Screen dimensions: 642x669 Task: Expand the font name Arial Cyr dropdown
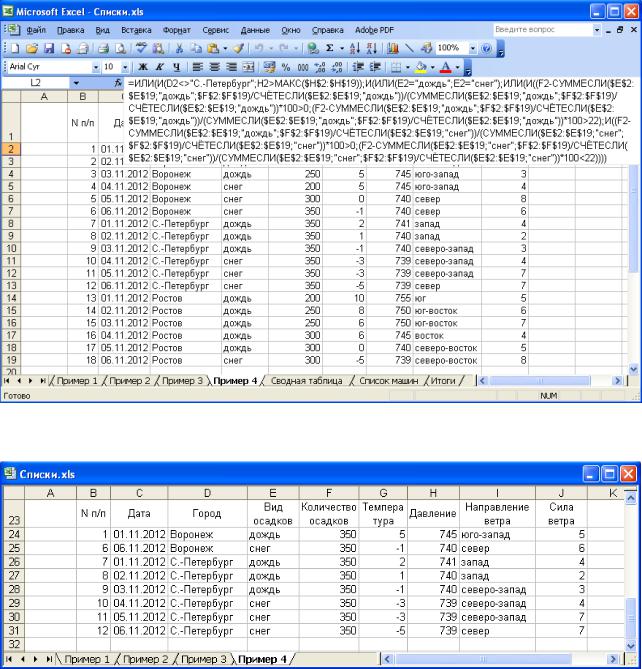[96, 67]
